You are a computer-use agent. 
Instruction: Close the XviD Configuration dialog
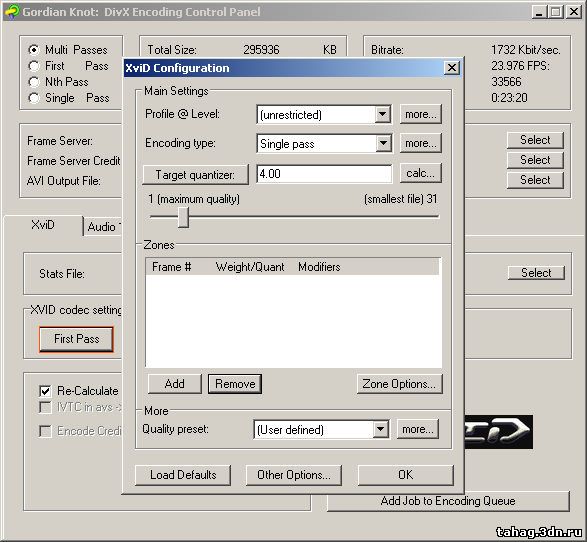(x=452, y=68)
